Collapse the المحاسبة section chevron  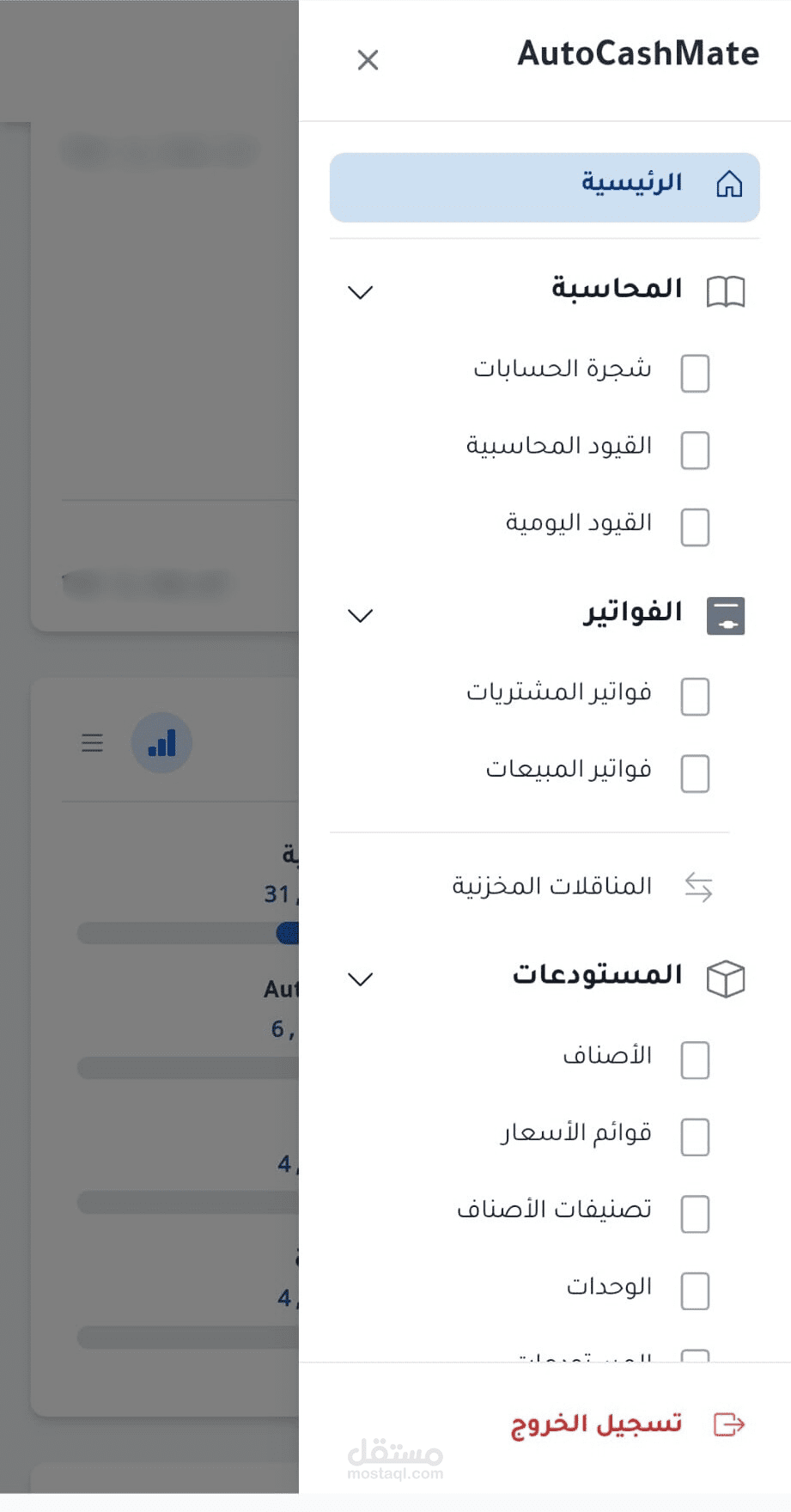pos(361,292)
